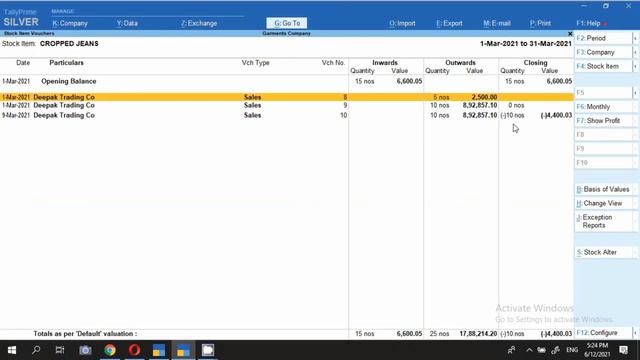640x360 pixels.
Task: Restore down the TallyPrime window
Action: coord(606,6)
